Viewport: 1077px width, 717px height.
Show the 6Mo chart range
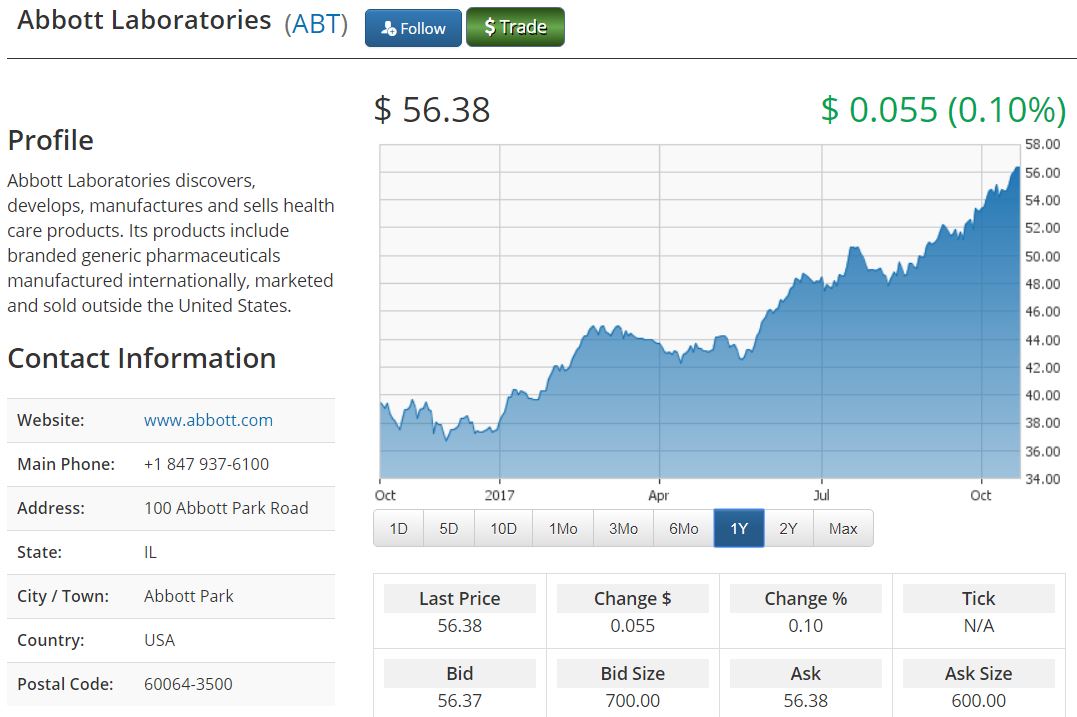tap(683, 529)
